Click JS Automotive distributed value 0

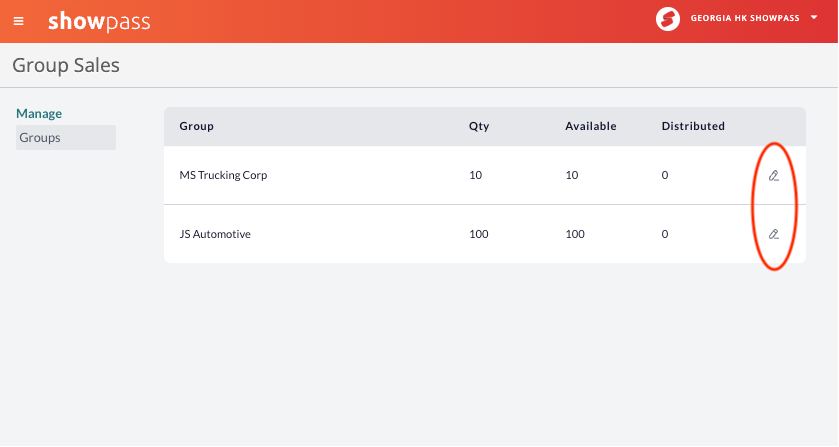tap(665, 234)
